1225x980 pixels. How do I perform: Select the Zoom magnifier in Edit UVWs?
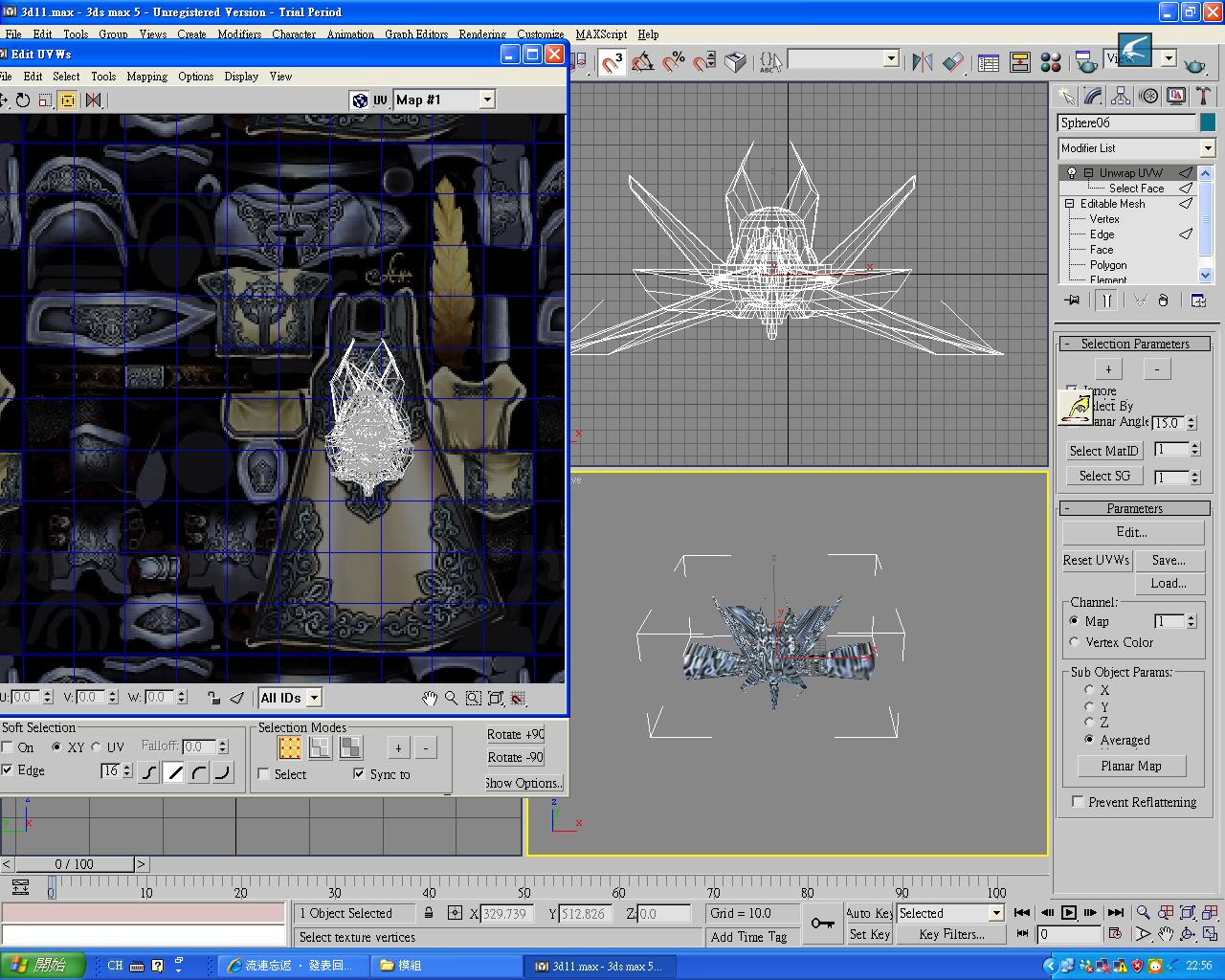click(x=451, y=698)
